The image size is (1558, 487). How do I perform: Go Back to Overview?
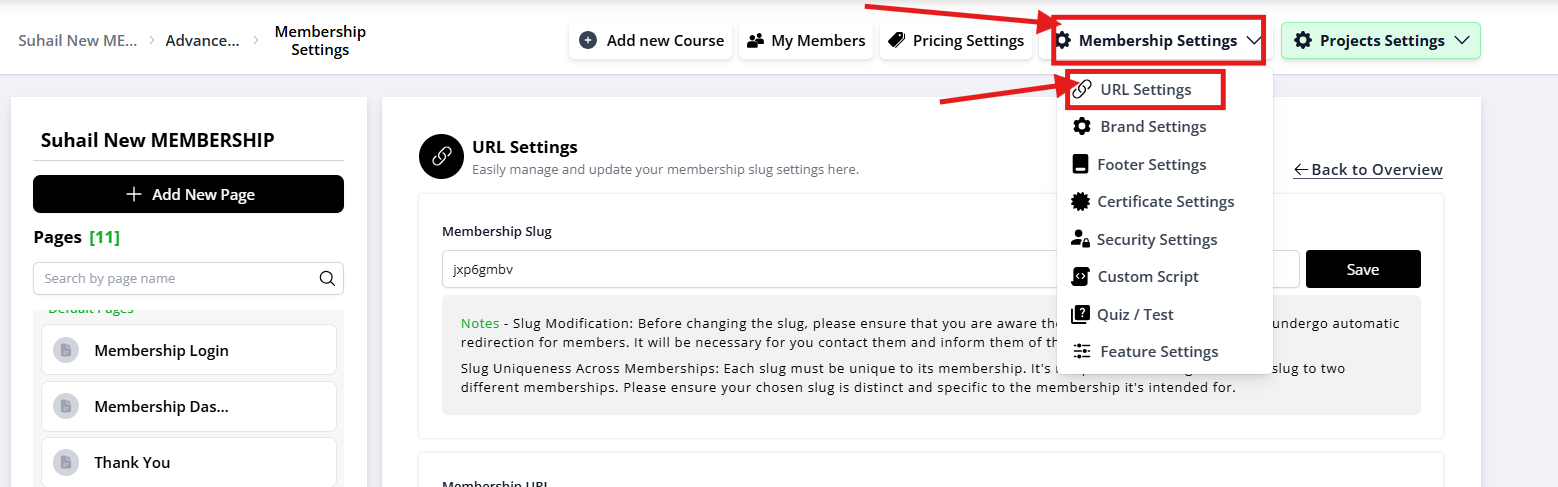click(x=1368, y=170)
